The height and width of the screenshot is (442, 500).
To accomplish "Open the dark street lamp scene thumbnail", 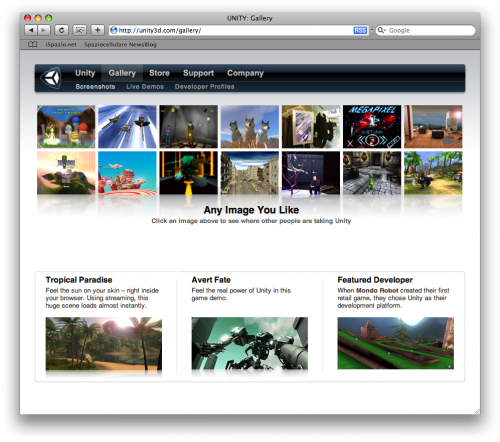I will [x=188, y=127].
